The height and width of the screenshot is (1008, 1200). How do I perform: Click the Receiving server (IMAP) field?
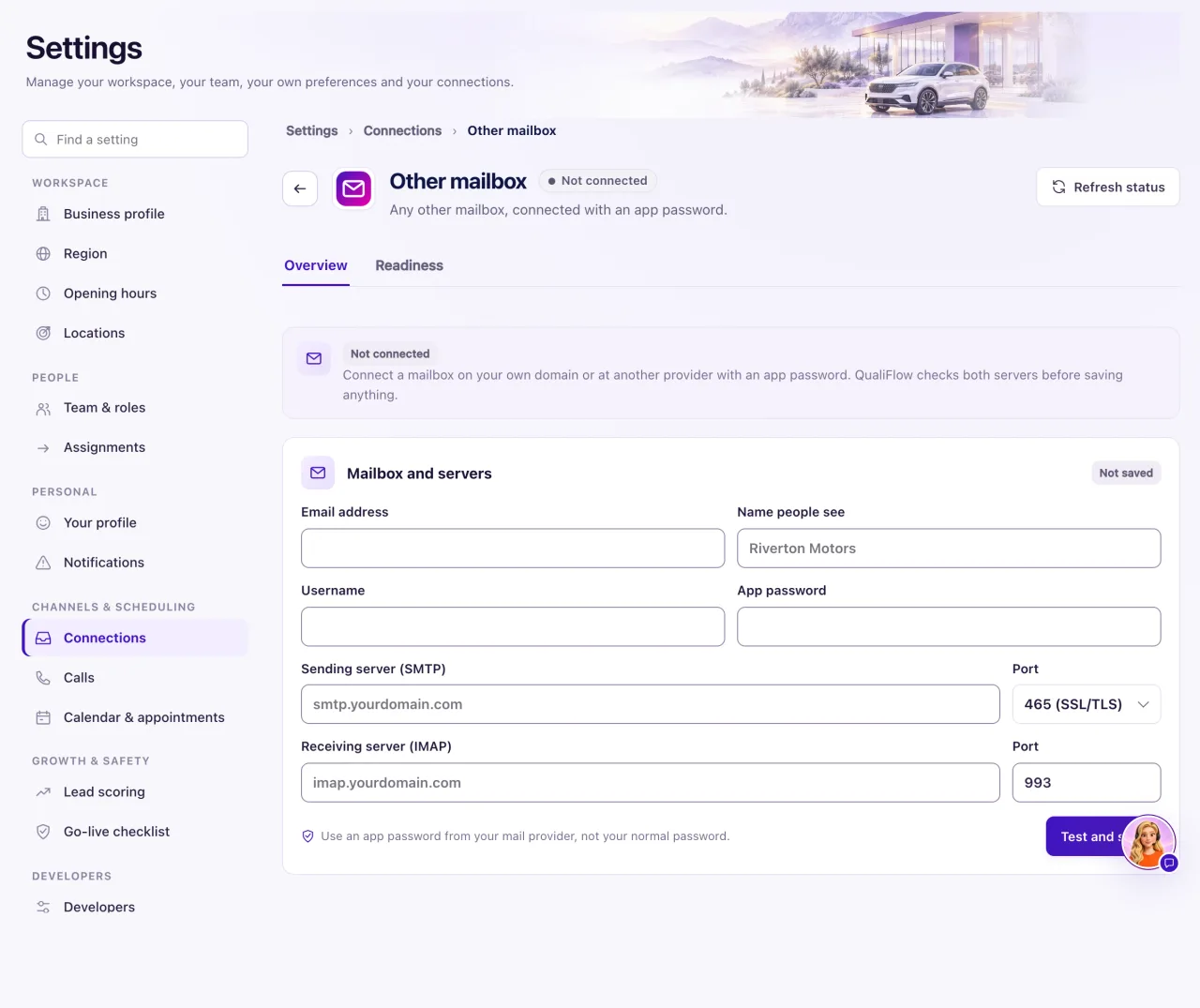651,783
